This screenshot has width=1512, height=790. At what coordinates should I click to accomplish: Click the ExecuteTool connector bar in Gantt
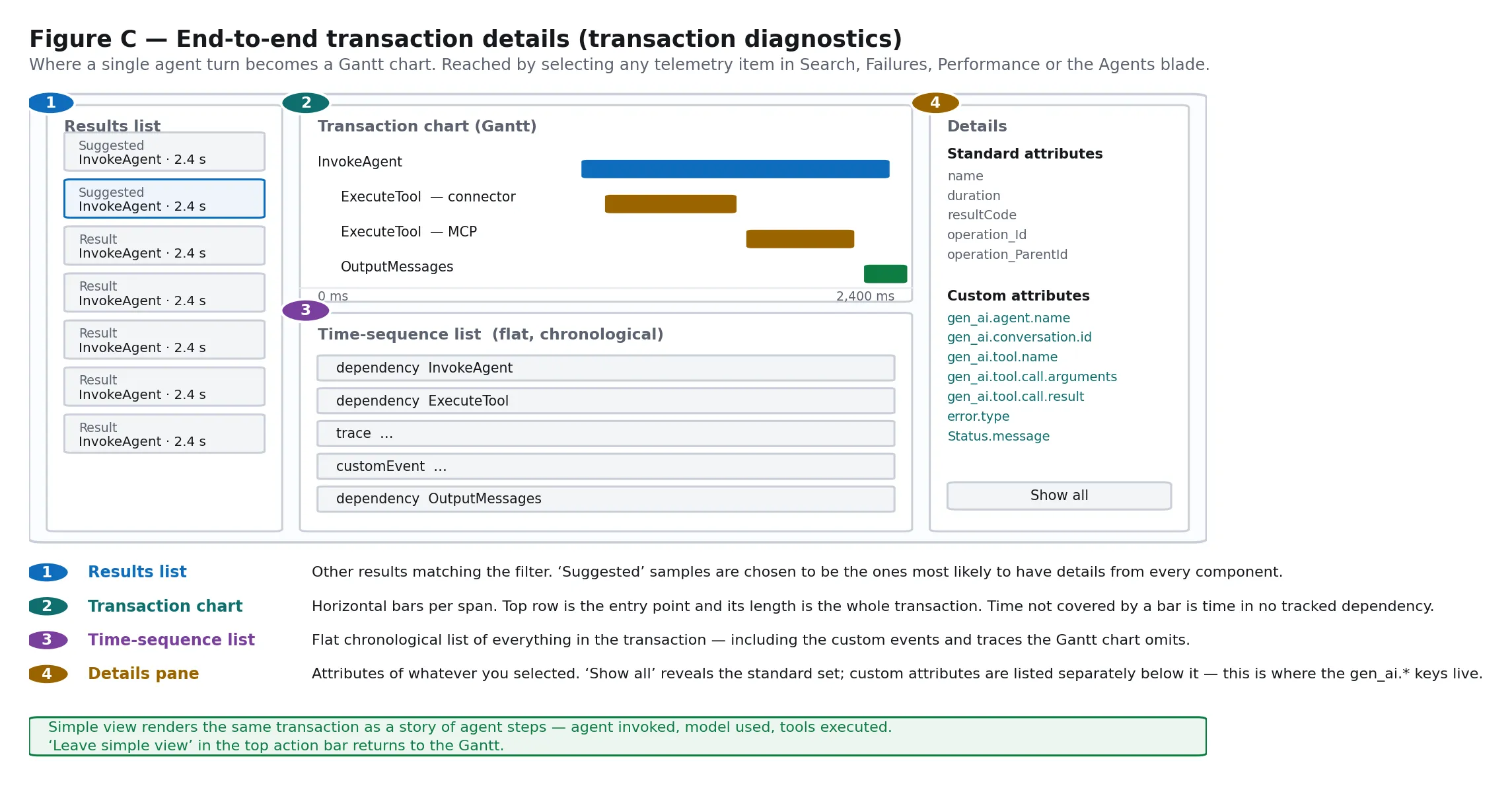[x=670, y=204]
